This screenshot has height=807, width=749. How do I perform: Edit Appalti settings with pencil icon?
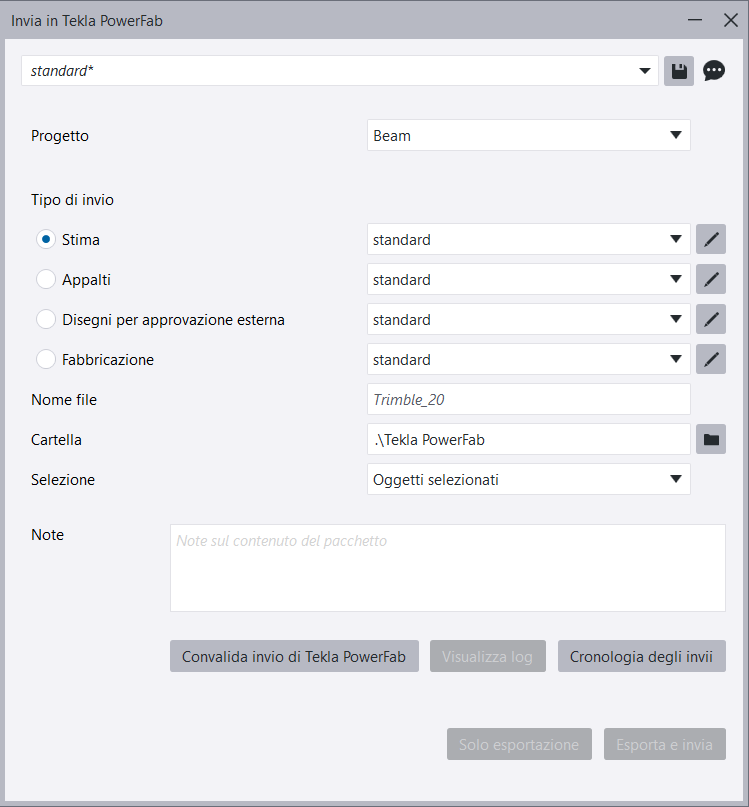point(711,280)
